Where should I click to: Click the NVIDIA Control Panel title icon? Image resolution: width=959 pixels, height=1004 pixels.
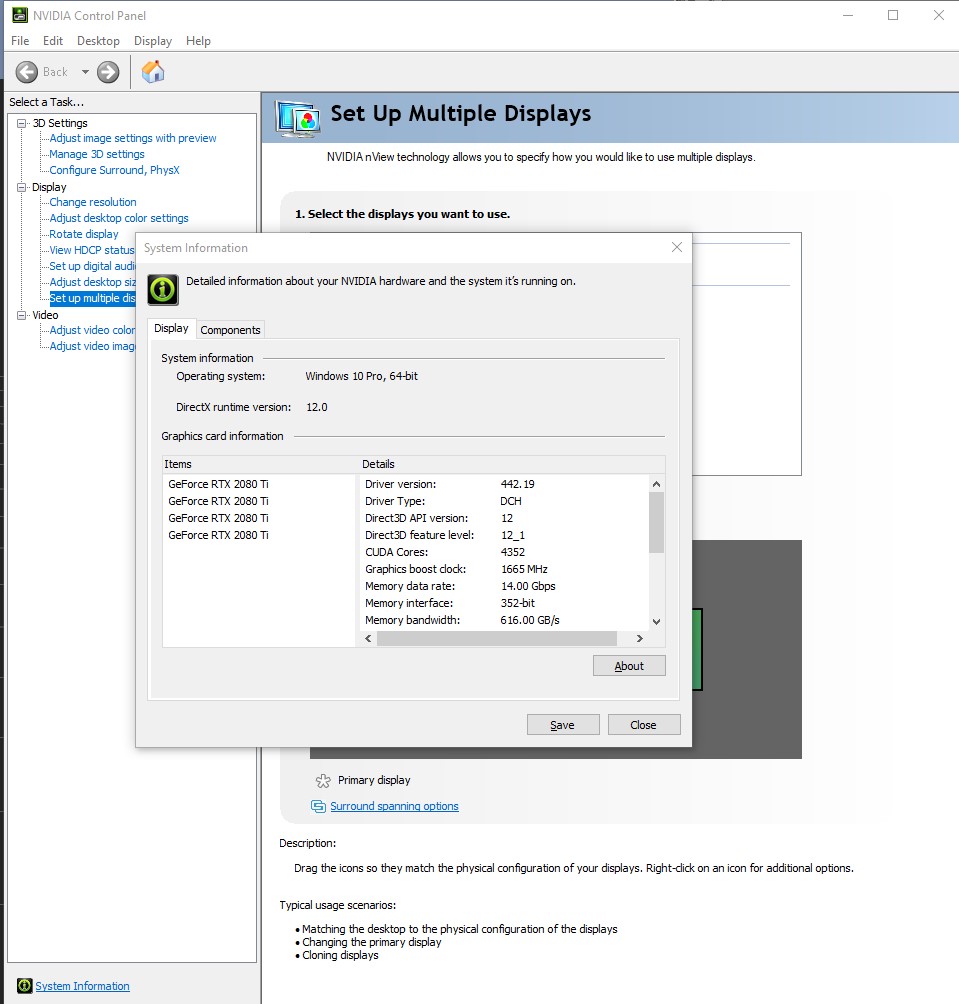coord(20,15)
